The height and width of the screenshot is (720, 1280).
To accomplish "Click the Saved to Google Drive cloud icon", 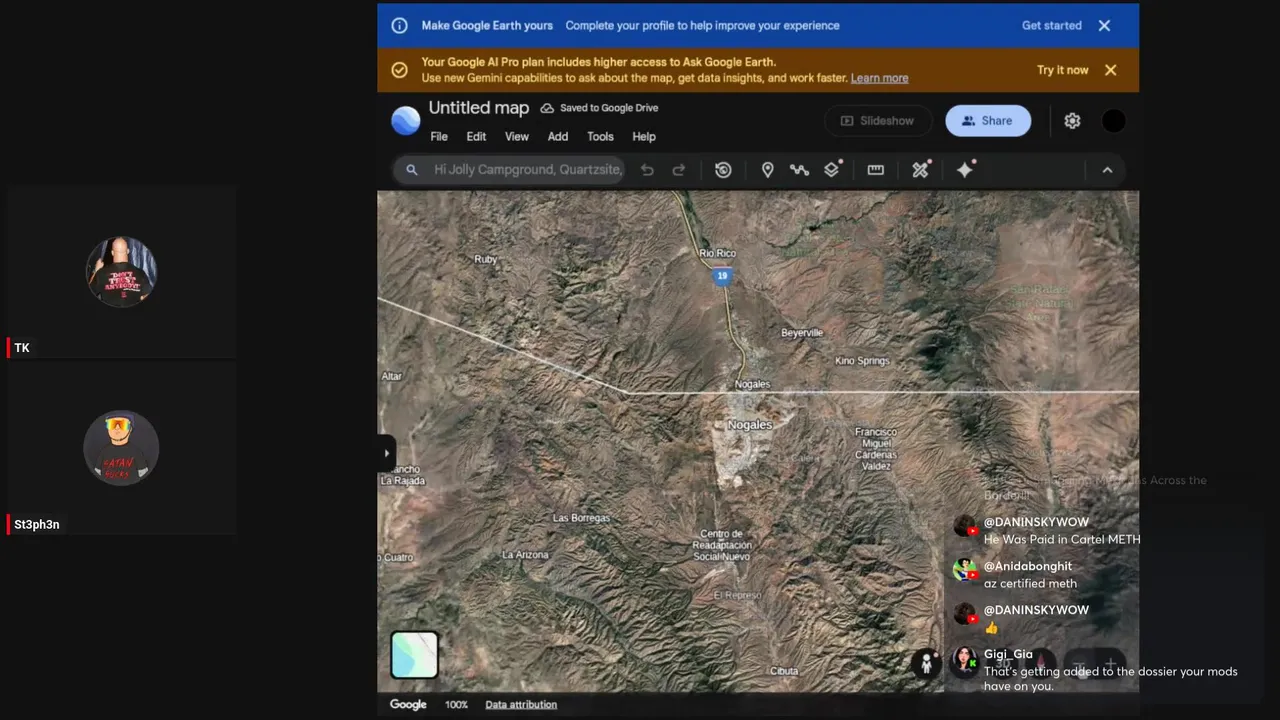I will tap(547, 108).
